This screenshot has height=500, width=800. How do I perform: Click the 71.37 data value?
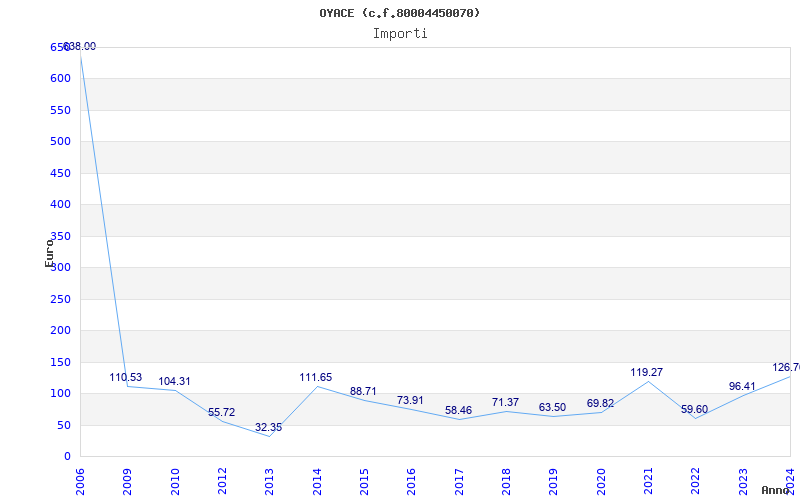coord(506,403)
